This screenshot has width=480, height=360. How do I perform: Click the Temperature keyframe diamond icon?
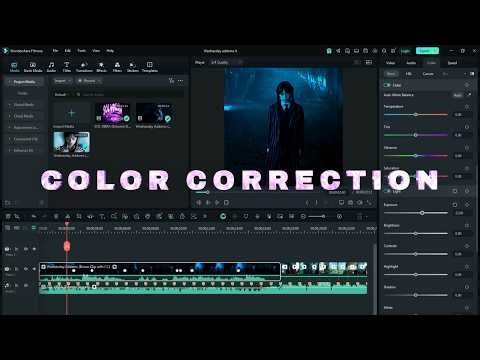click(467, 107)
